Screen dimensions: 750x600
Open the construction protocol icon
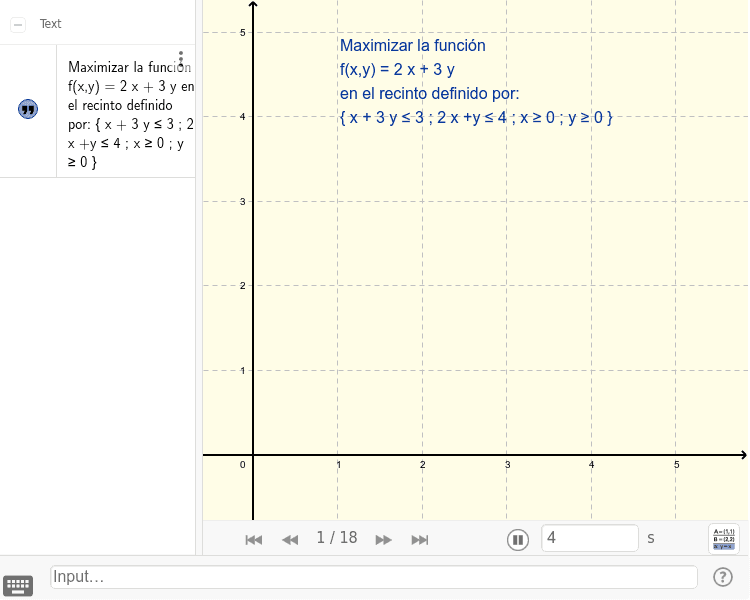(x=724, y=539)
